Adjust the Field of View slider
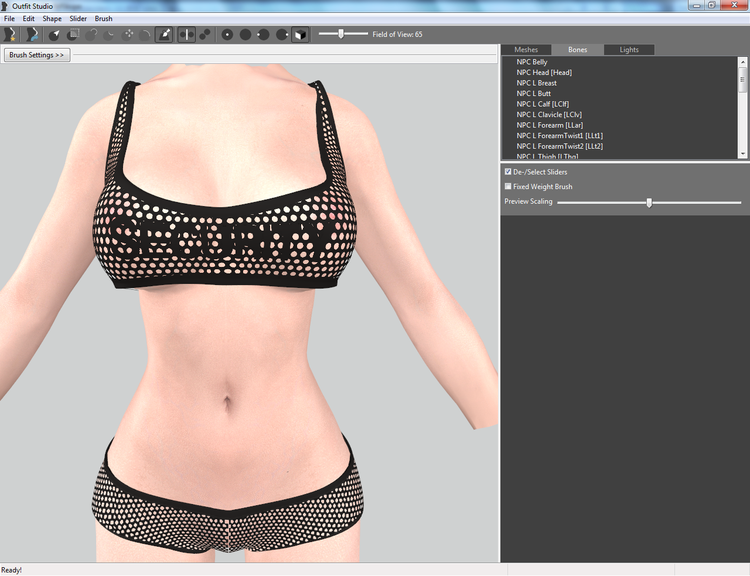This screenshot has width=750, height=576. pos(343,34)
